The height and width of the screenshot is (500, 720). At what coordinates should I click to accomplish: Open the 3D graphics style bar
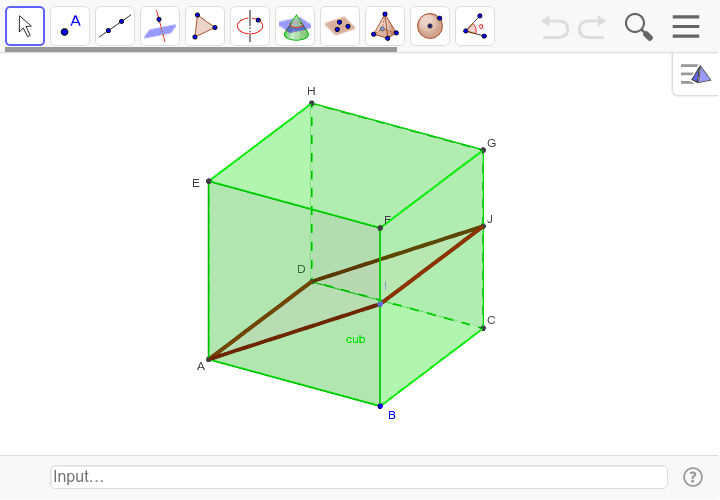696,74
